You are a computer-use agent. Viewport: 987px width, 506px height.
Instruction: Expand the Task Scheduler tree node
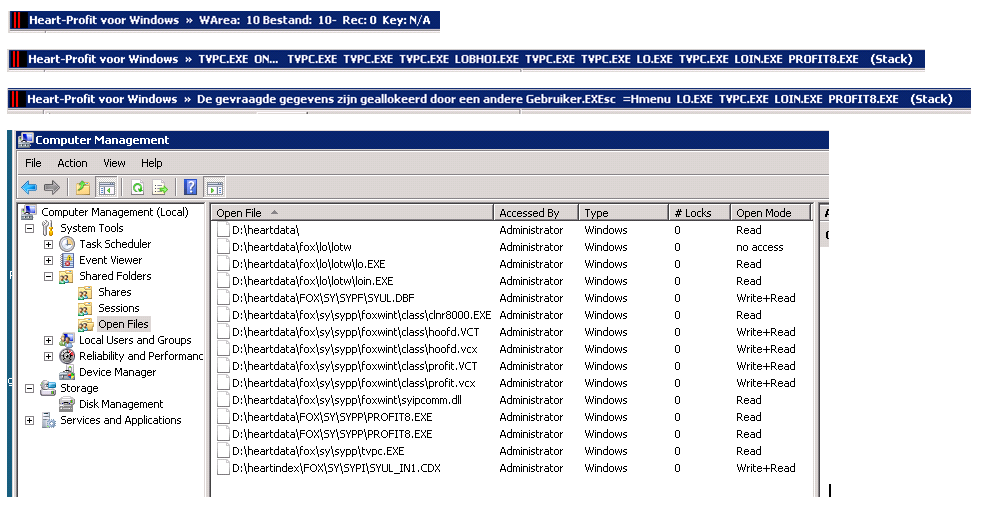48,244
